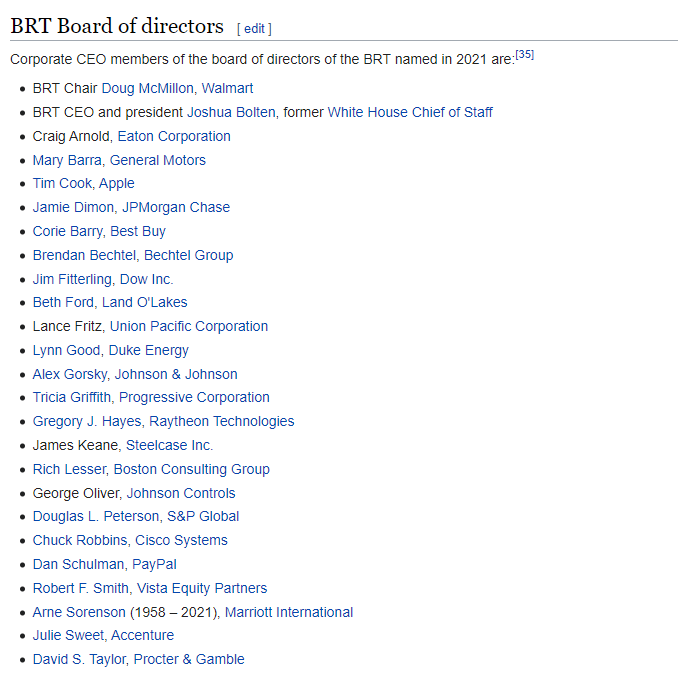The image size is (678, 682).
Task: Click the Lynn Good link
Action: point(67,350)
